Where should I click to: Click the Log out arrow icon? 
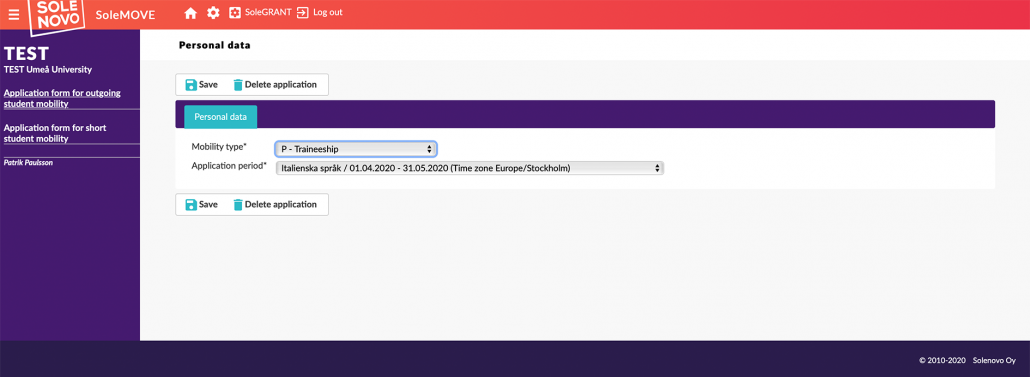(x=303, y=12)
